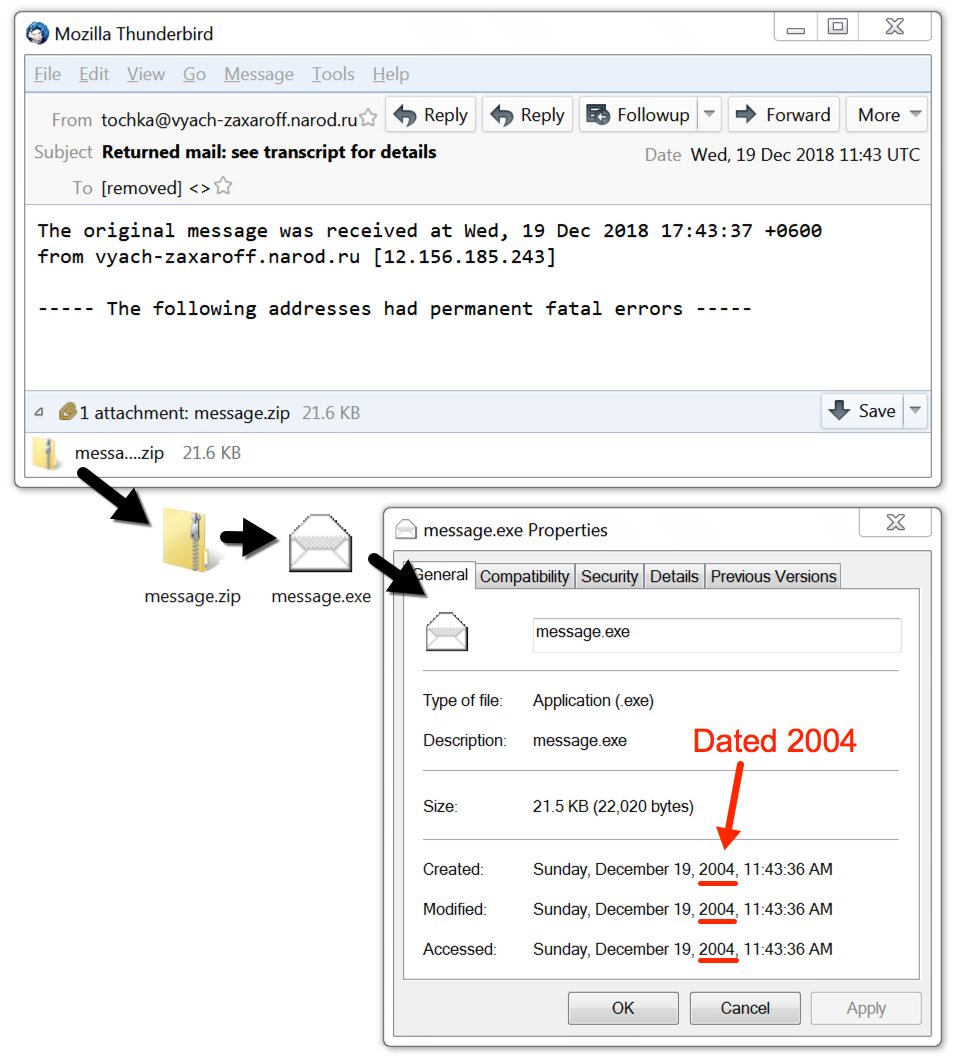
Task: Close the message.exe Properties dialog
Action: click(895, 522)
